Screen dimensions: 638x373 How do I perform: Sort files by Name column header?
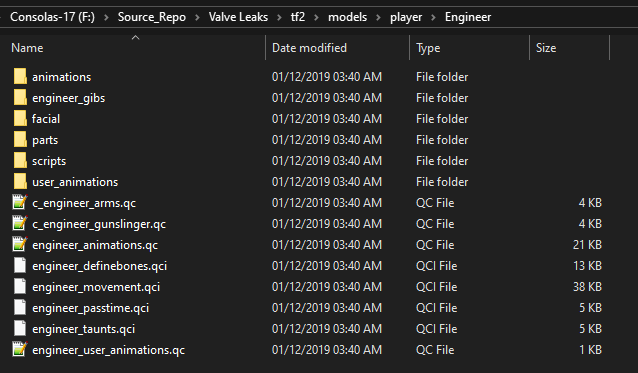(27, 48)
